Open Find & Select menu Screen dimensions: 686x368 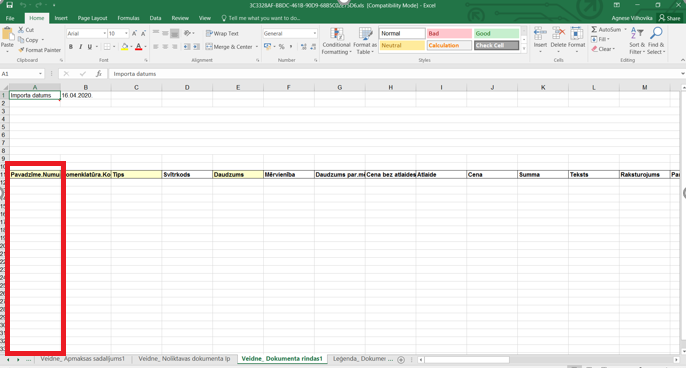click(x=656, y=41)
